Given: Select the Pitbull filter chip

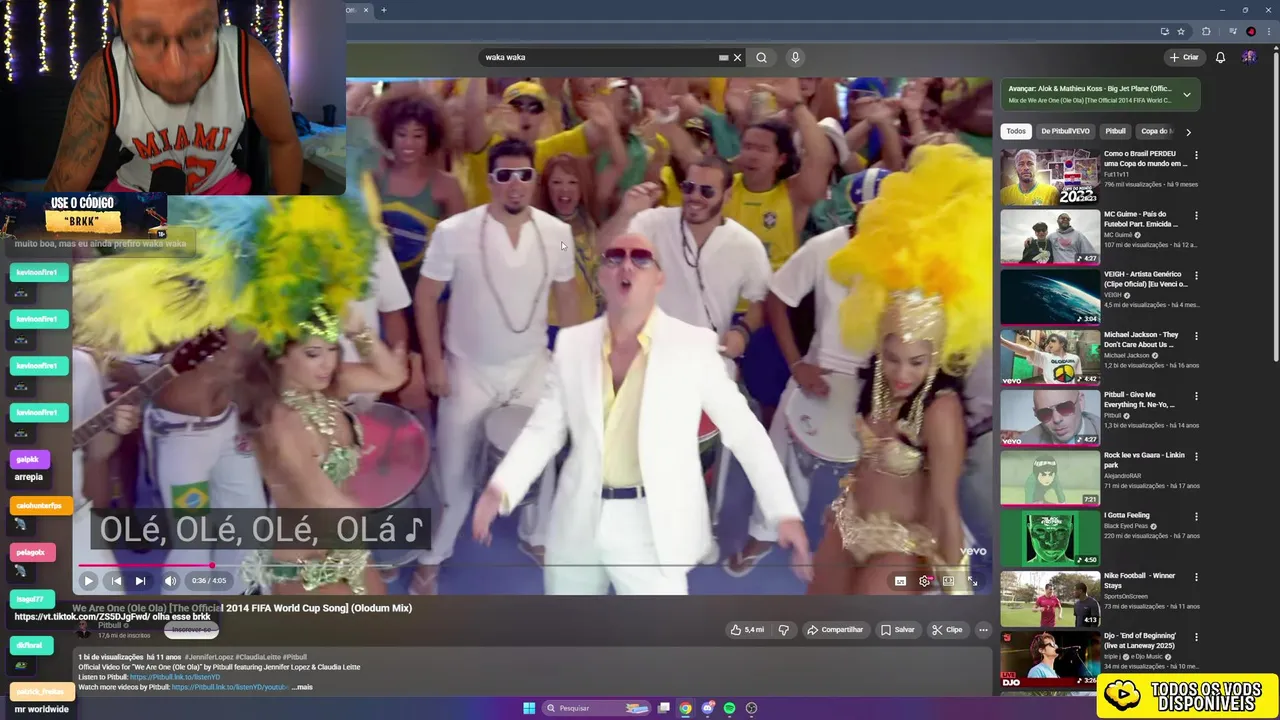Looking at the screenshot, I should pos(1115,131).
